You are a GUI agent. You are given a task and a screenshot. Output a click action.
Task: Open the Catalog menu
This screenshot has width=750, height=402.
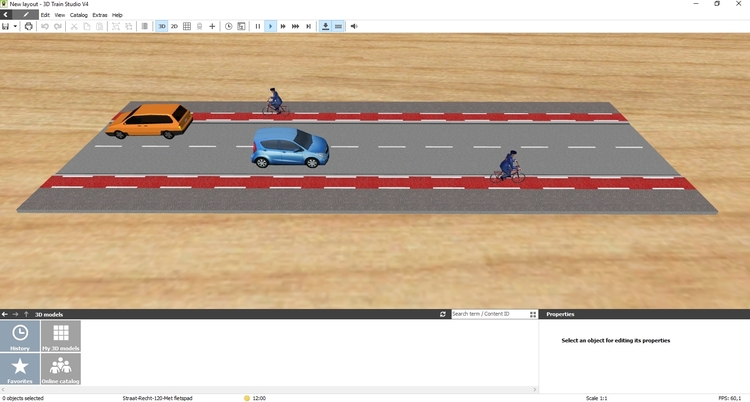[78, 15]
